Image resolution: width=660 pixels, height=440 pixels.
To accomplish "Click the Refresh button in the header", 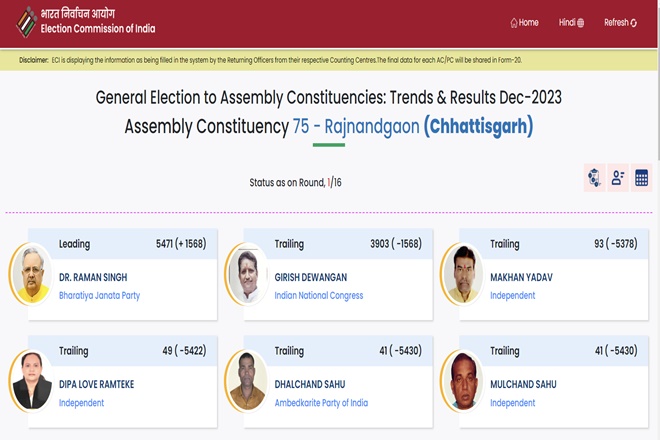I will tap(620, 23).
